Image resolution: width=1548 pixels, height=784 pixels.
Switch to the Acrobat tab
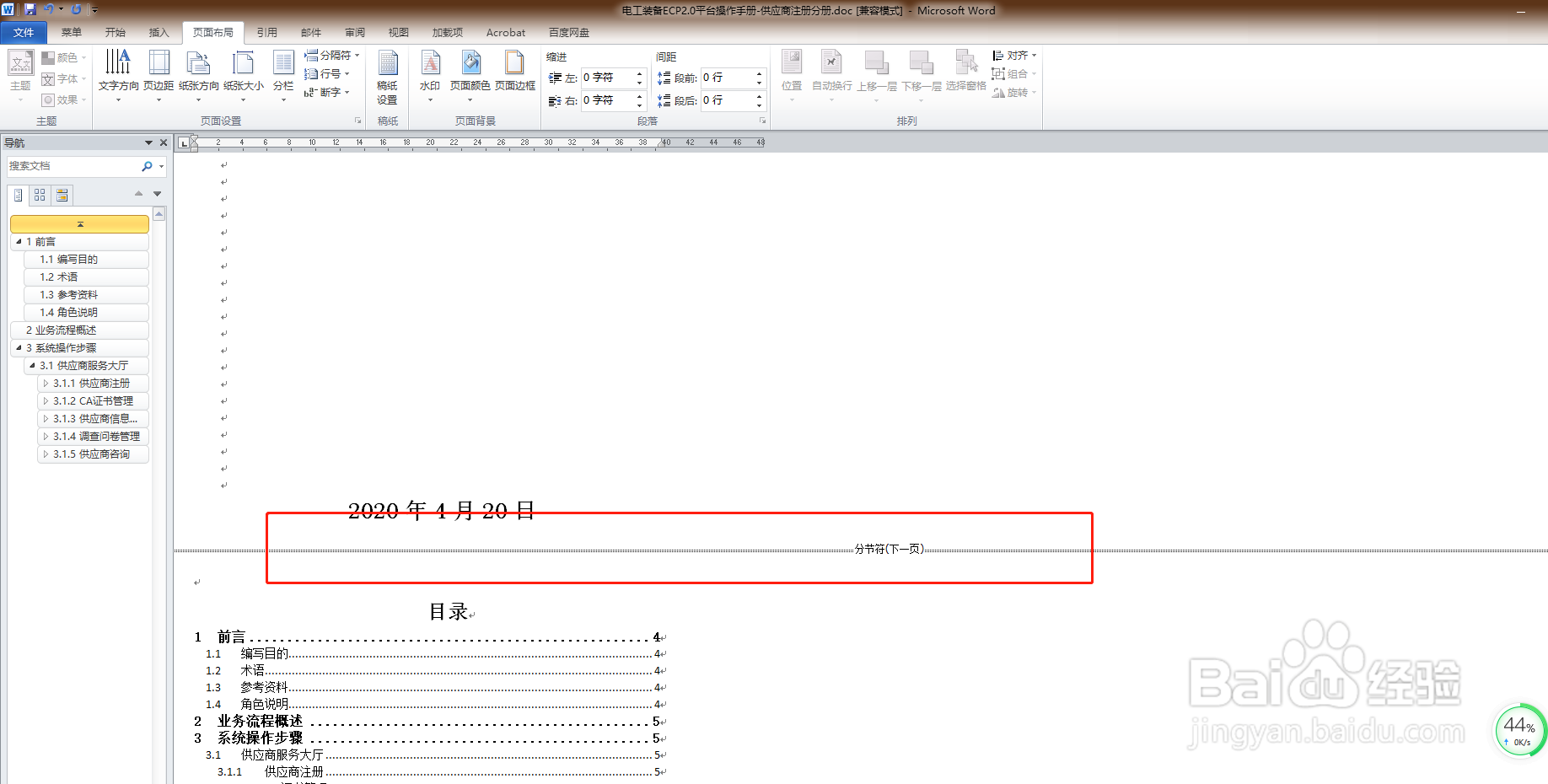pyautogui.click(x=506, y=33)
